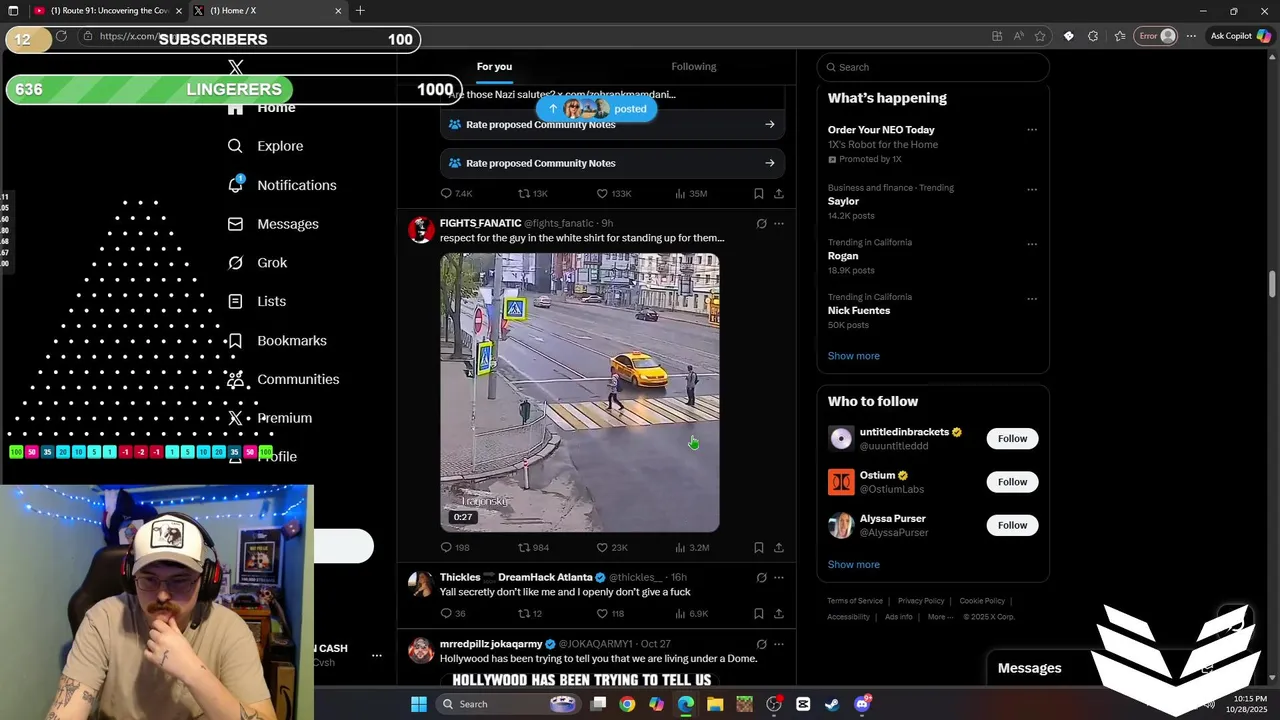1280x720 pixels.
Task: Open the Explore page in X sidebar
Action: (x=265, y=146)
